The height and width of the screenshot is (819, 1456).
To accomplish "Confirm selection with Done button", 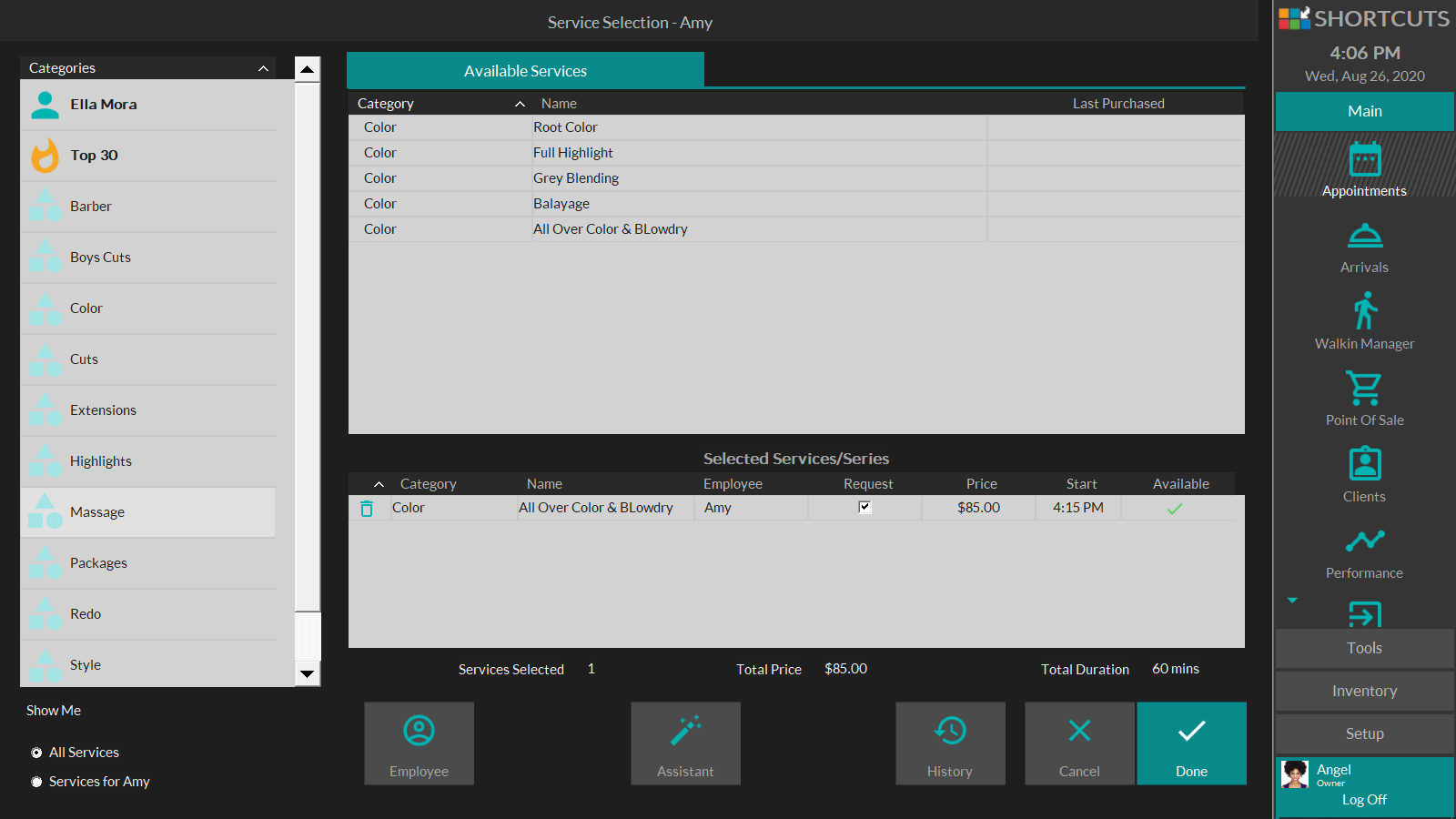I will 1191,743.
